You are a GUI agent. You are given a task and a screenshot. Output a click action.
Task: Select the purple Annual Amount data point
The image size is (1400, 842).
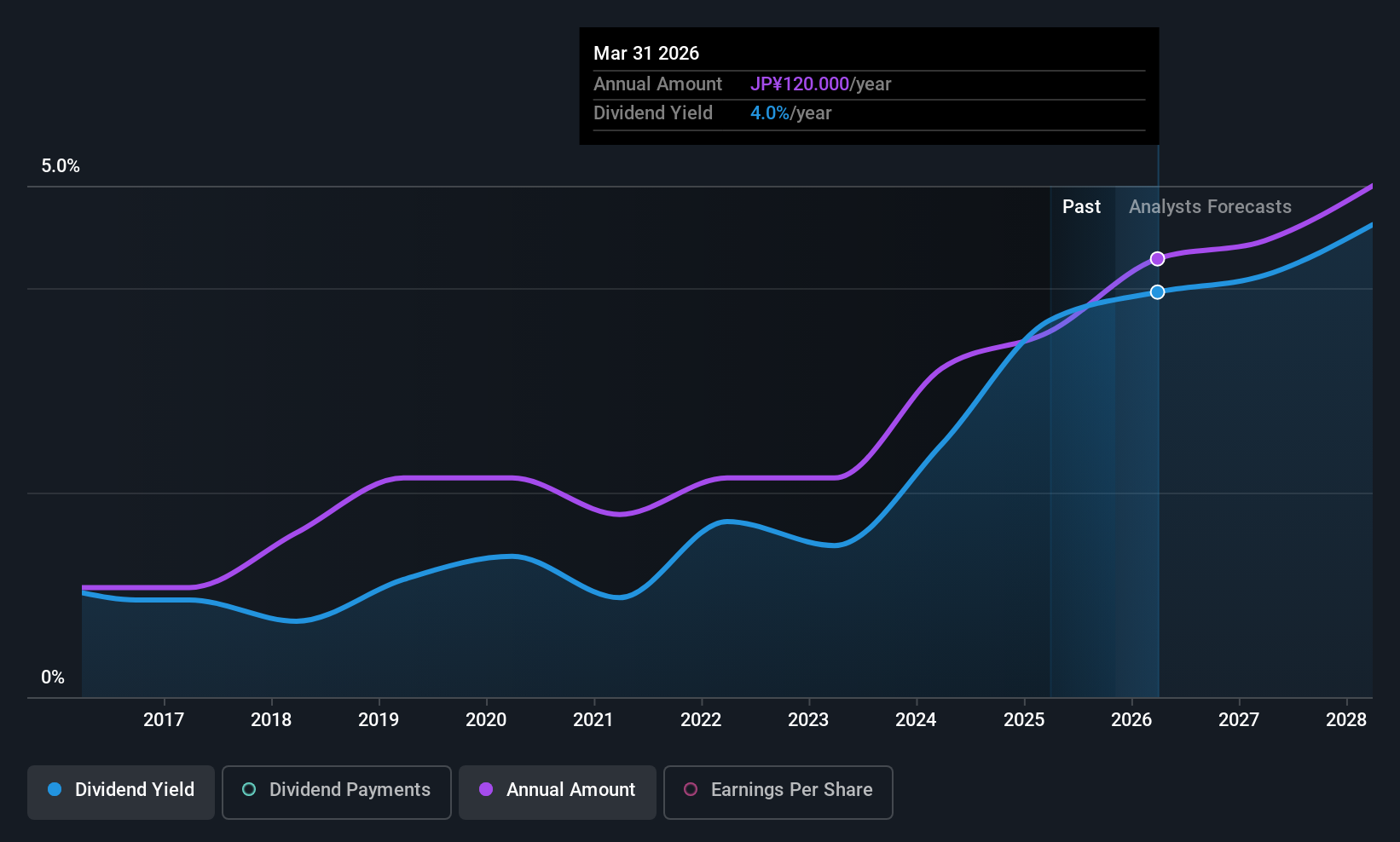[x=1157, y=259]
